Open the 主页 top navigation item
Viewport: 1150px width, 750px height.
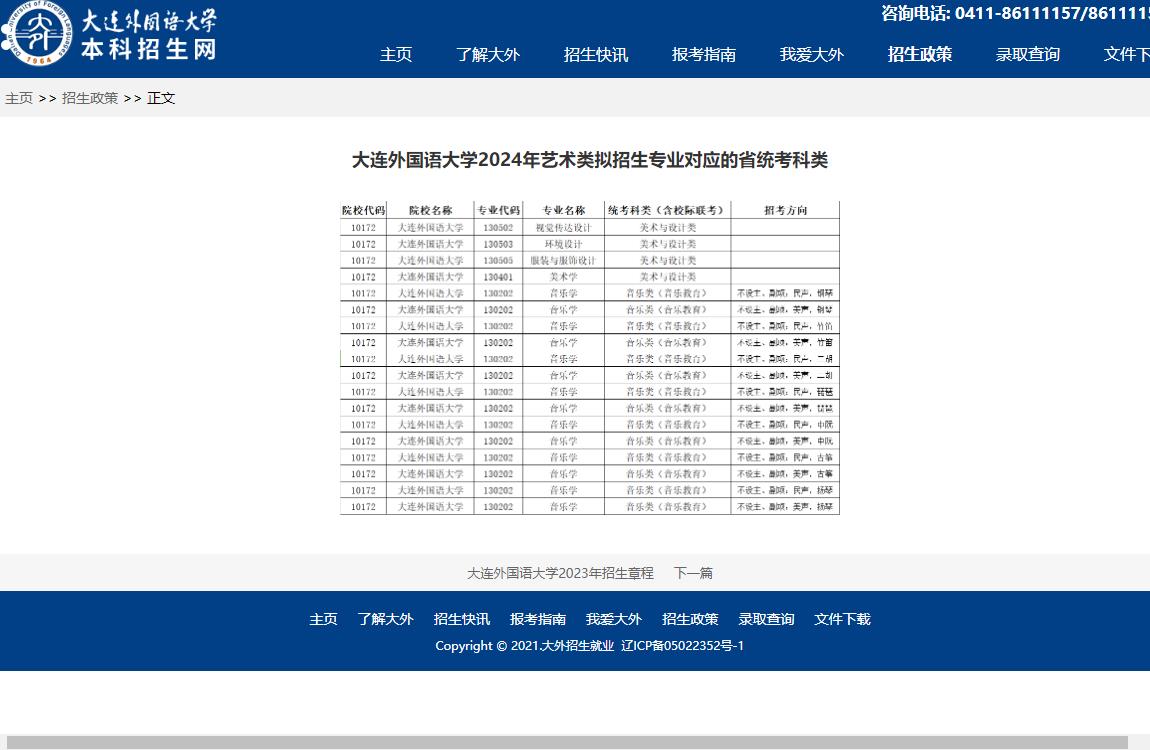[396, 54]
